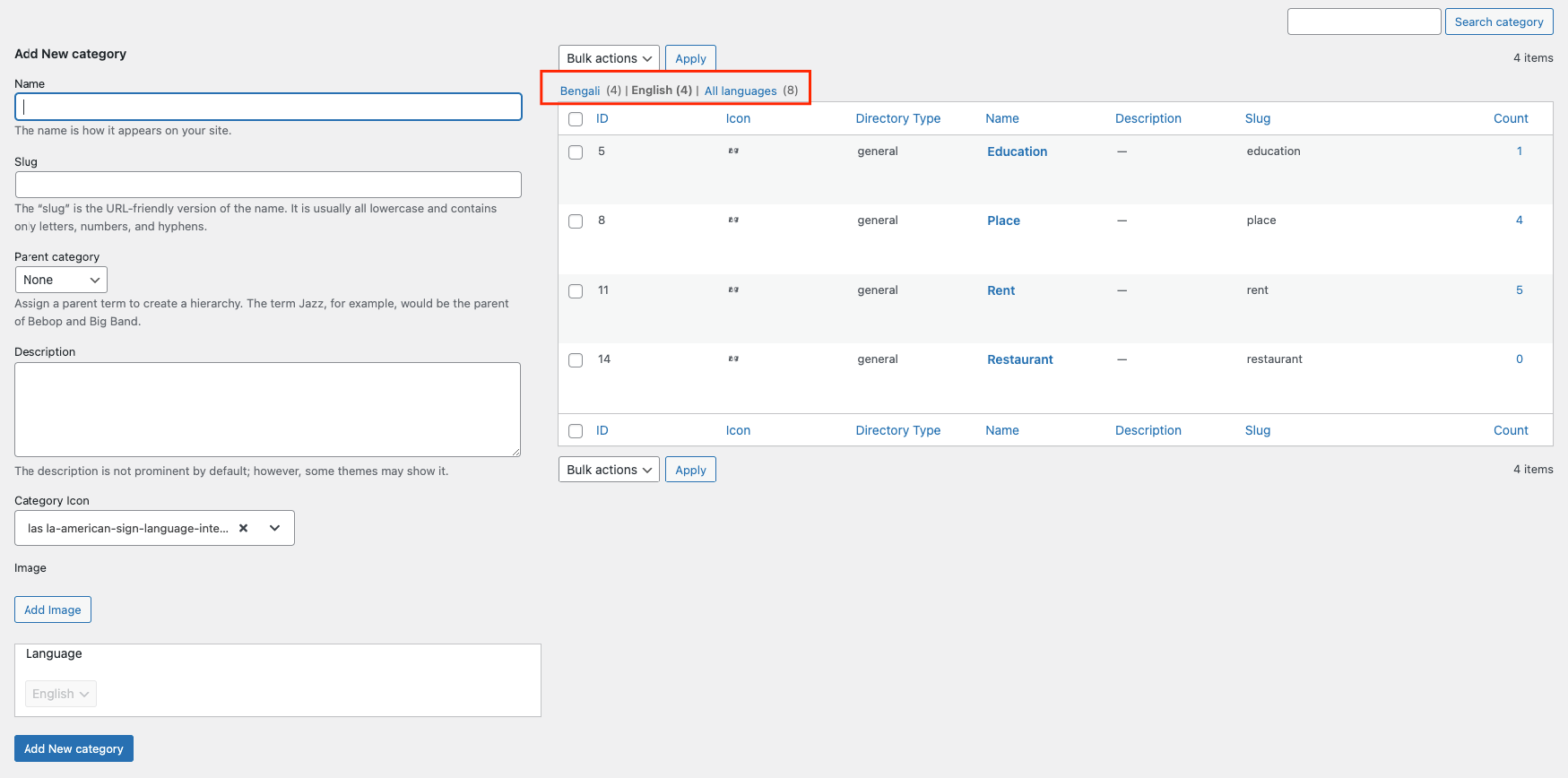Click the Education row category icon
The width and height of the screenshot is (1568, 778).
(x=733, y=151)
